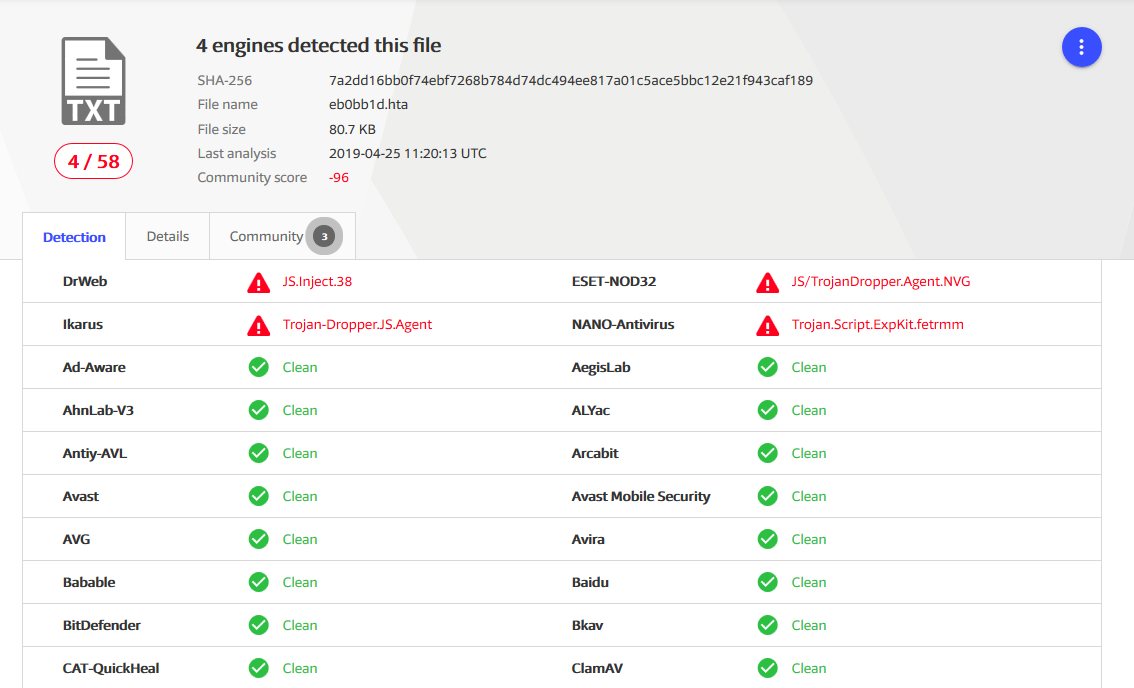
Task: Click the file name eb0bb1d.hta
Action: click(368, 104)
